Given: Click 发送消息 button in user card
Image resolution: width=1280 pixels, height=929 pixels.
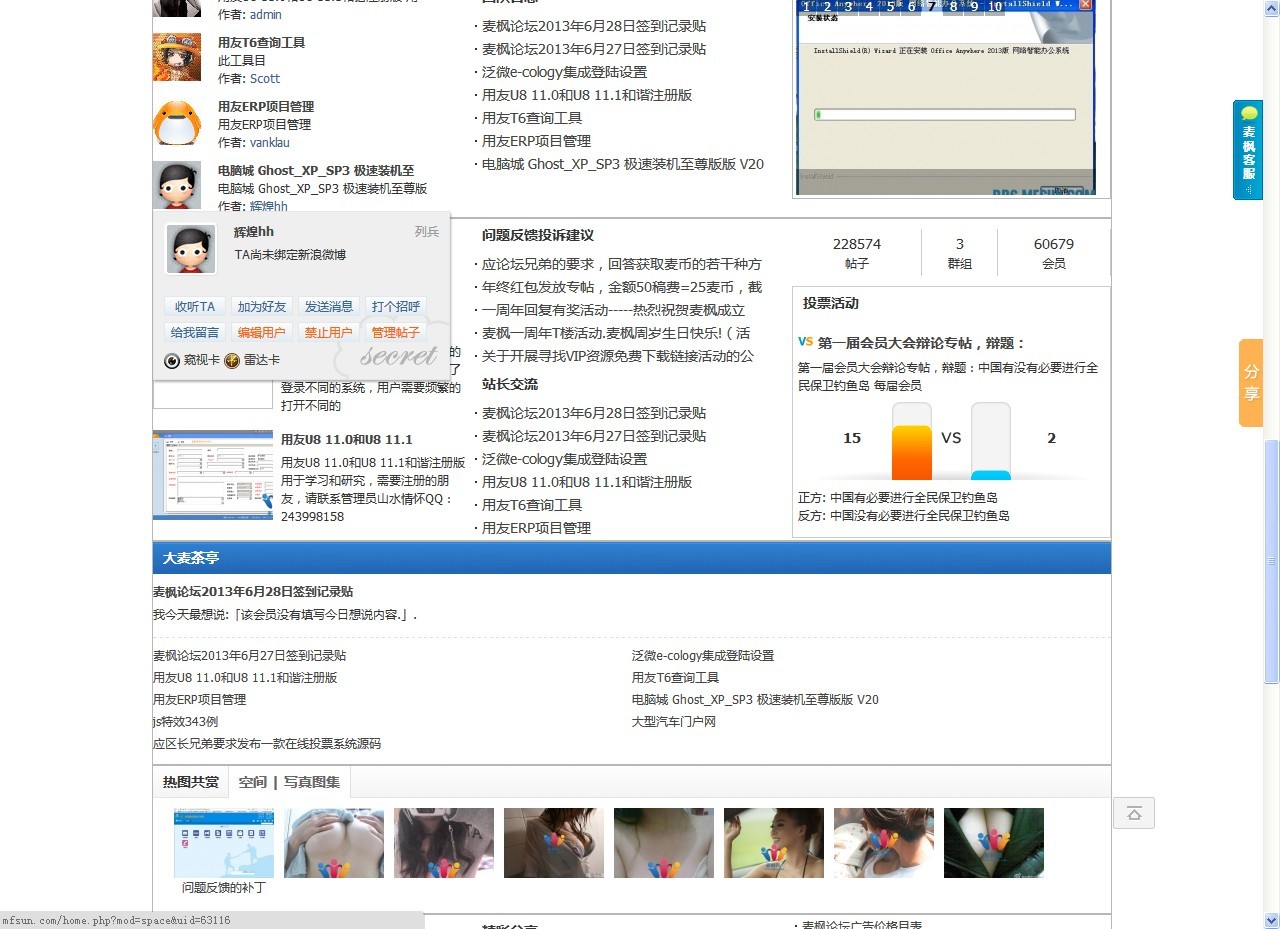Looking at the screenshot, I should (x=329, y=307).
